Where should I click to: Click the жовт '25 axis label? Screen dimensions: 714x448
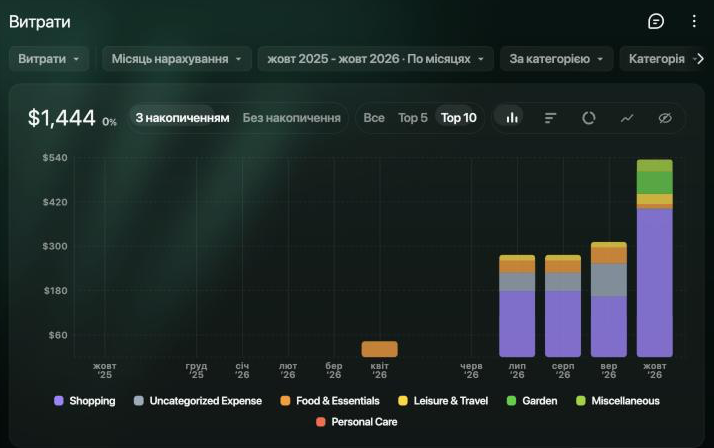pos(105,370)
